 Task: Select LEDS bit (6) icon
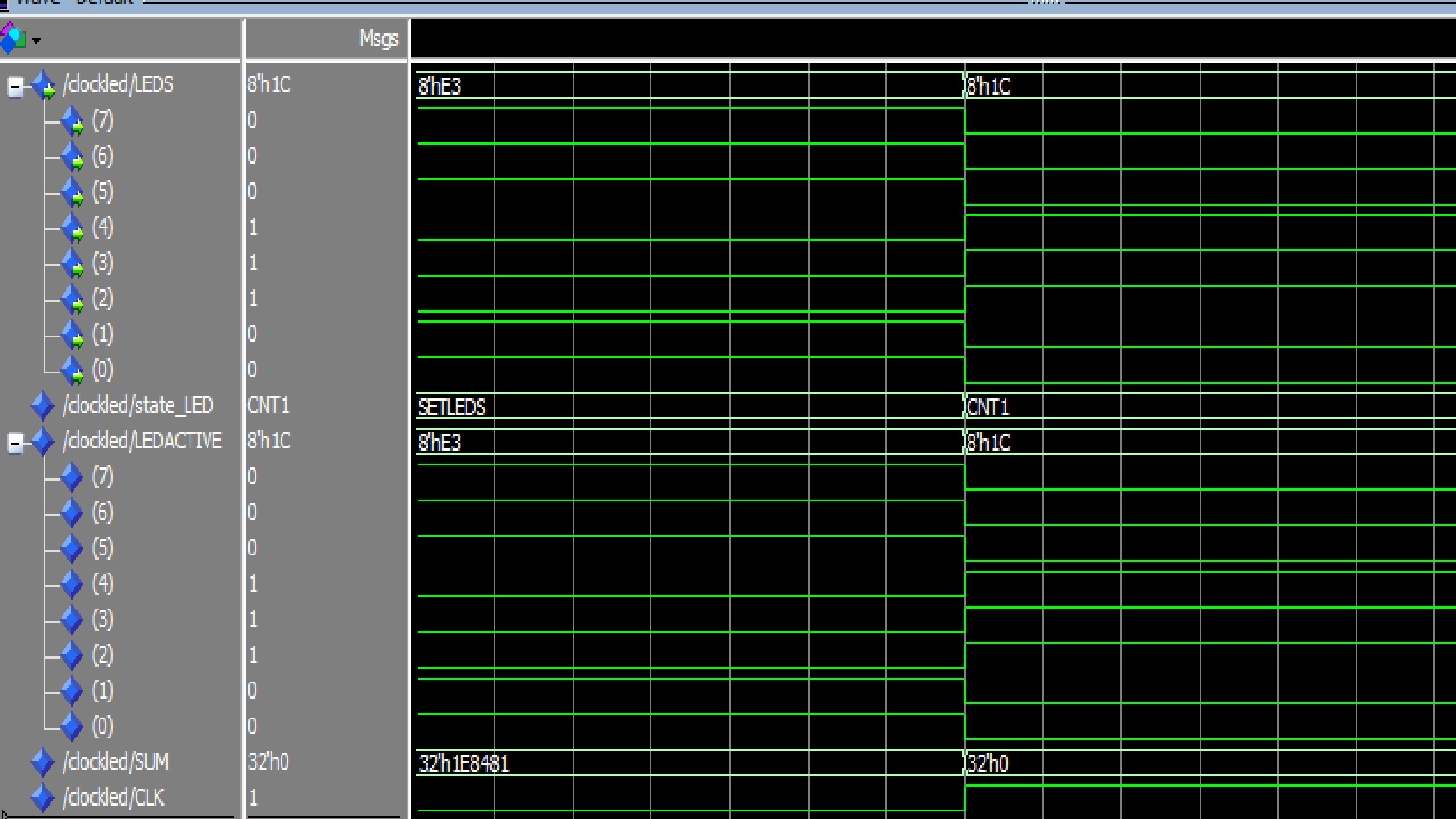pyautogui.click(x=72, y=156)
